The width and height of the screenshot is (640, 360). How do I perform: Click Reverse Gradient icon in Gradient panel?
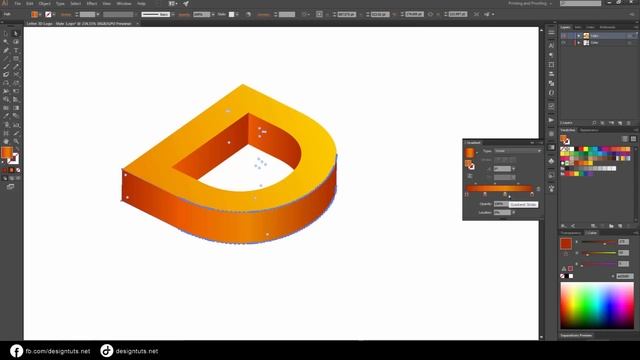[470, 176]
